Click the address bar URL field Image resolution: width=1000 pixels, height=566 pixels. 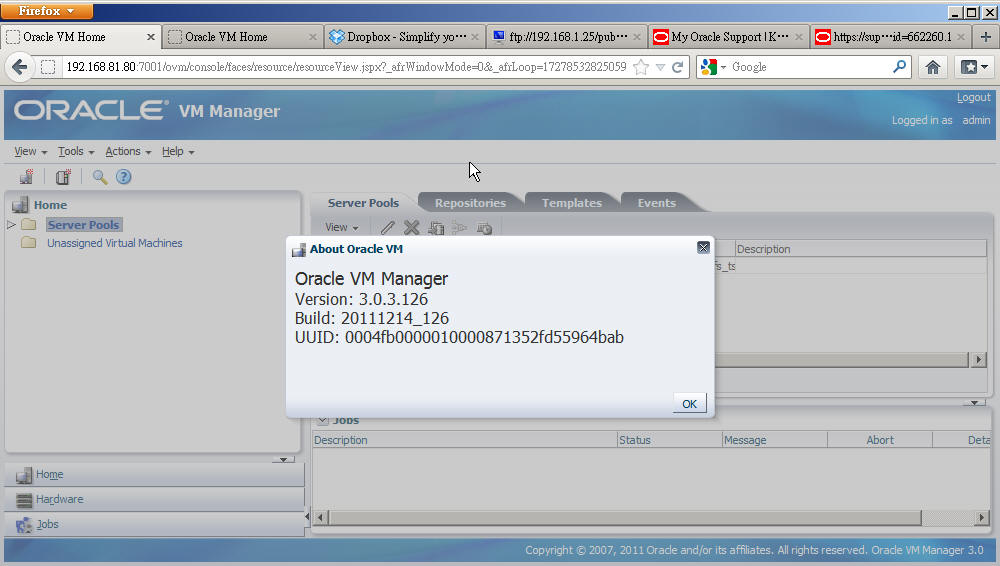(x=346, y=67)
